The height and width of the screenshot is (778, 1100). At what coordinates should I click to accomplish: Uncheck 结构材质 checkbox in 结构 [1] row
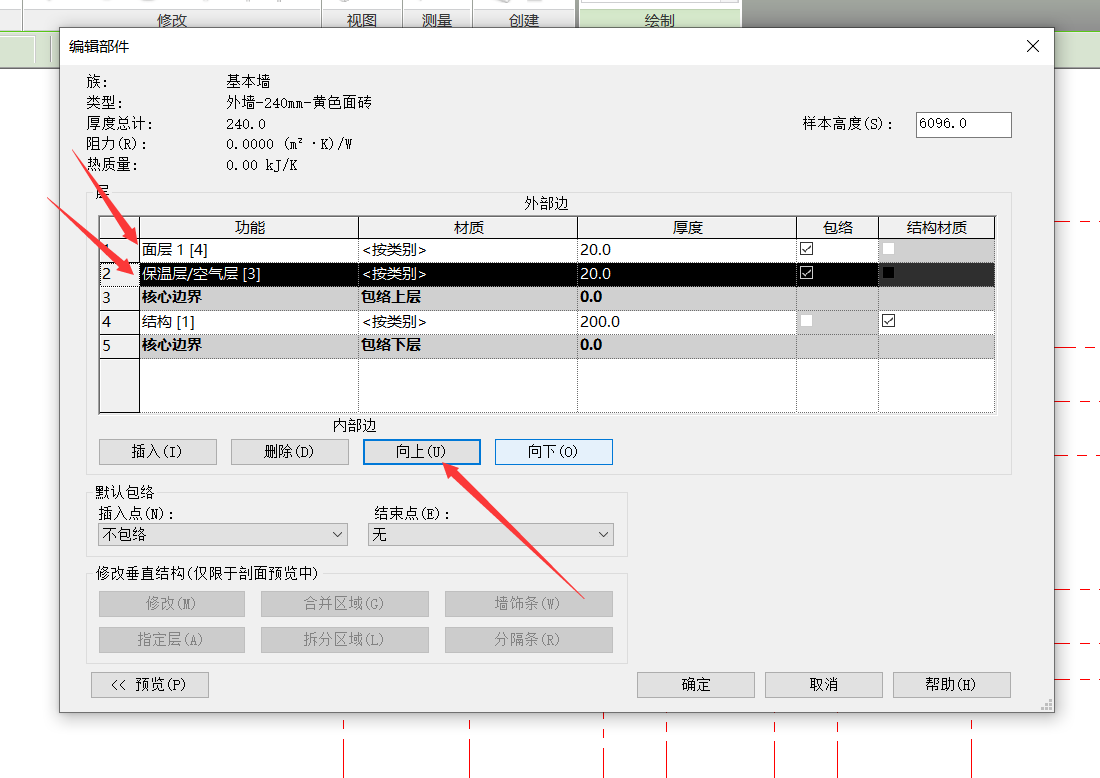888,321
